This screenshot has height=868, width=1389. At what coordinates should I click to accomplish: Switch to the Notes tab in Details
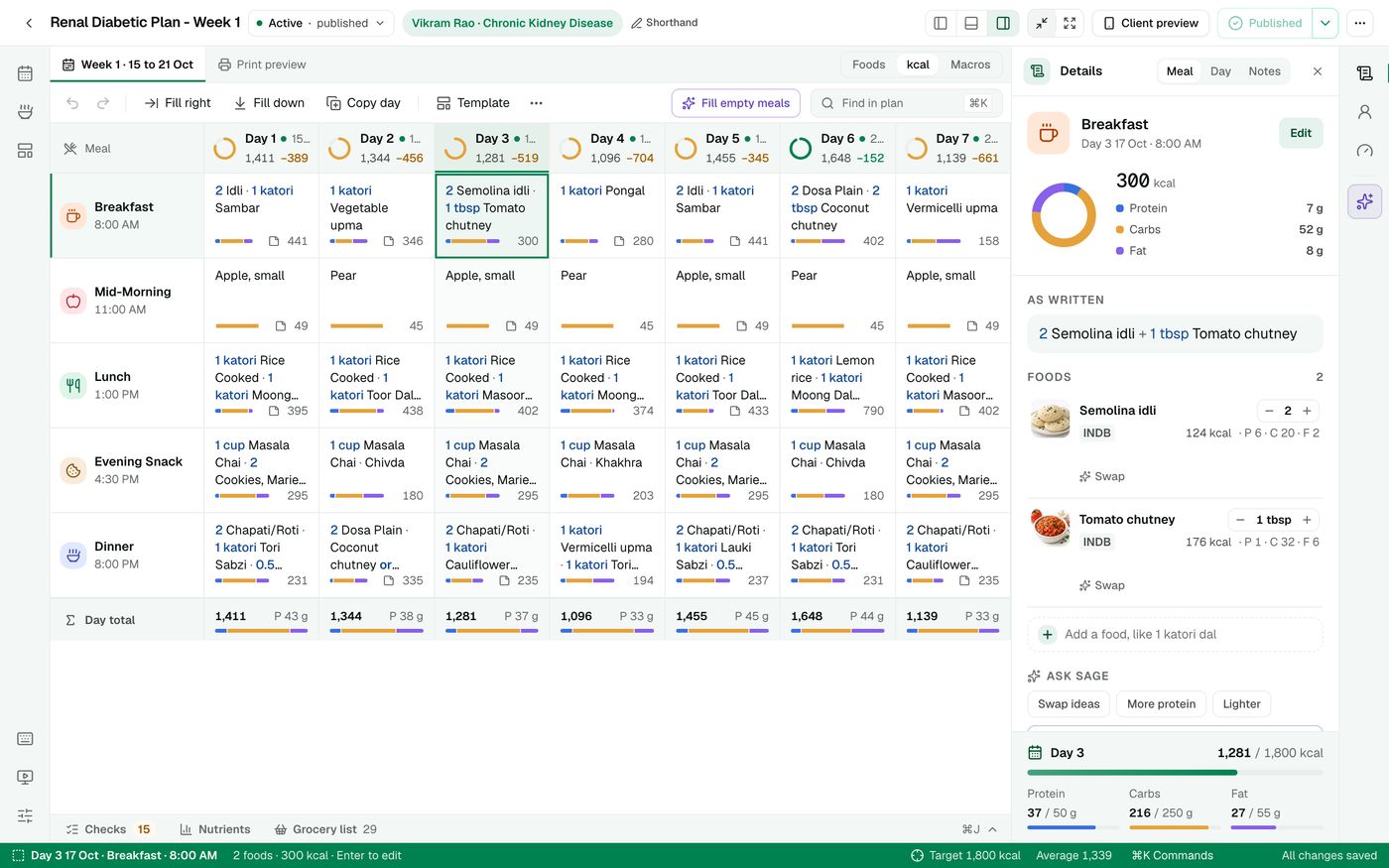[x=1264, y=71]
